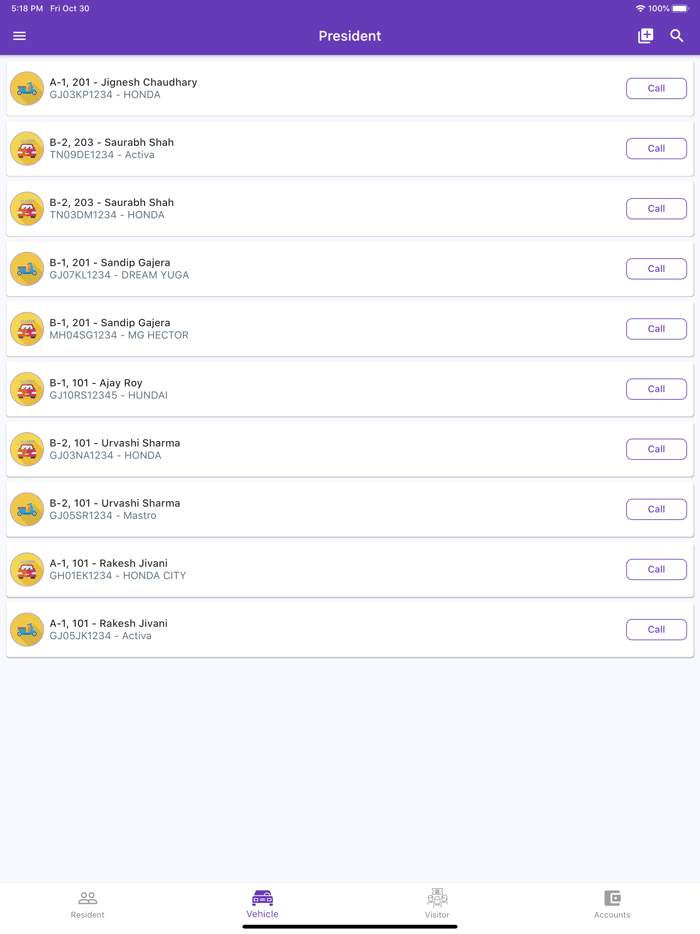Open the search icon
Image resolution: width=700 pixels, height=934 pixels.
pyautogui.click(x=677, y=36)
